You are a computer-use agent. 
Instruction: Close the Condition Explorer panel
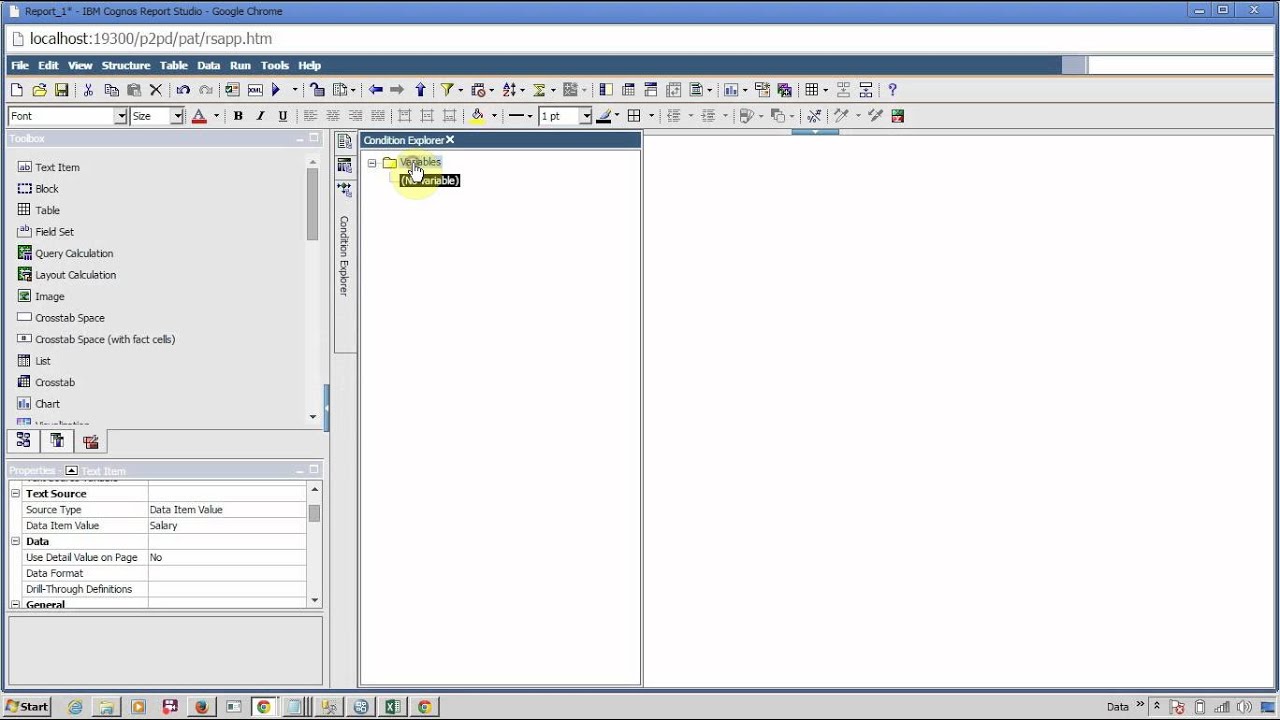(x=450, y=140)
